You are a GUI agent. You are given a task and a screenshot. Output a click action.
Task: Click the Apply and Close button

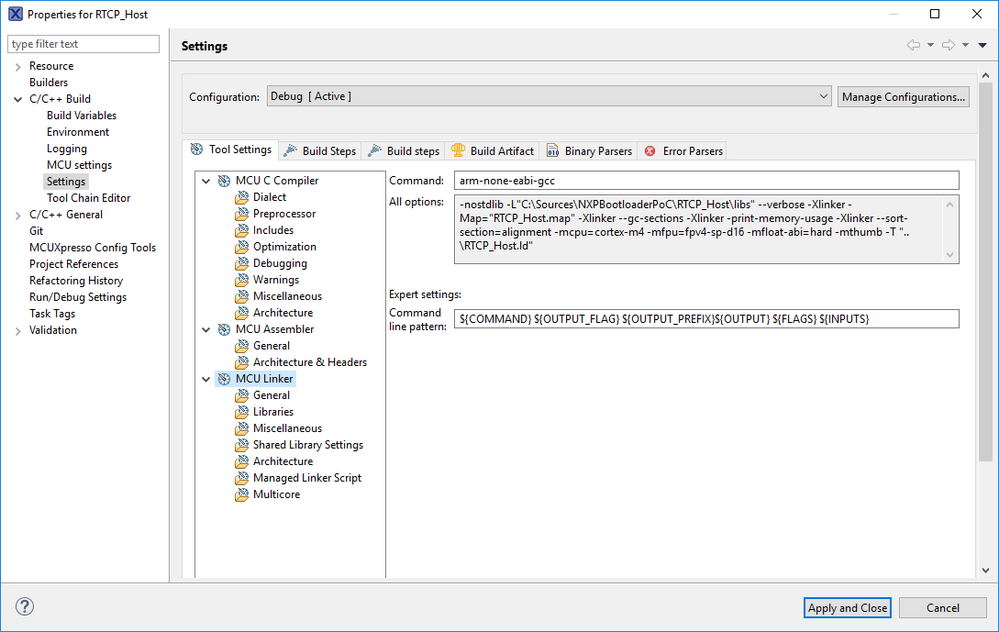(x=847, y=608)
